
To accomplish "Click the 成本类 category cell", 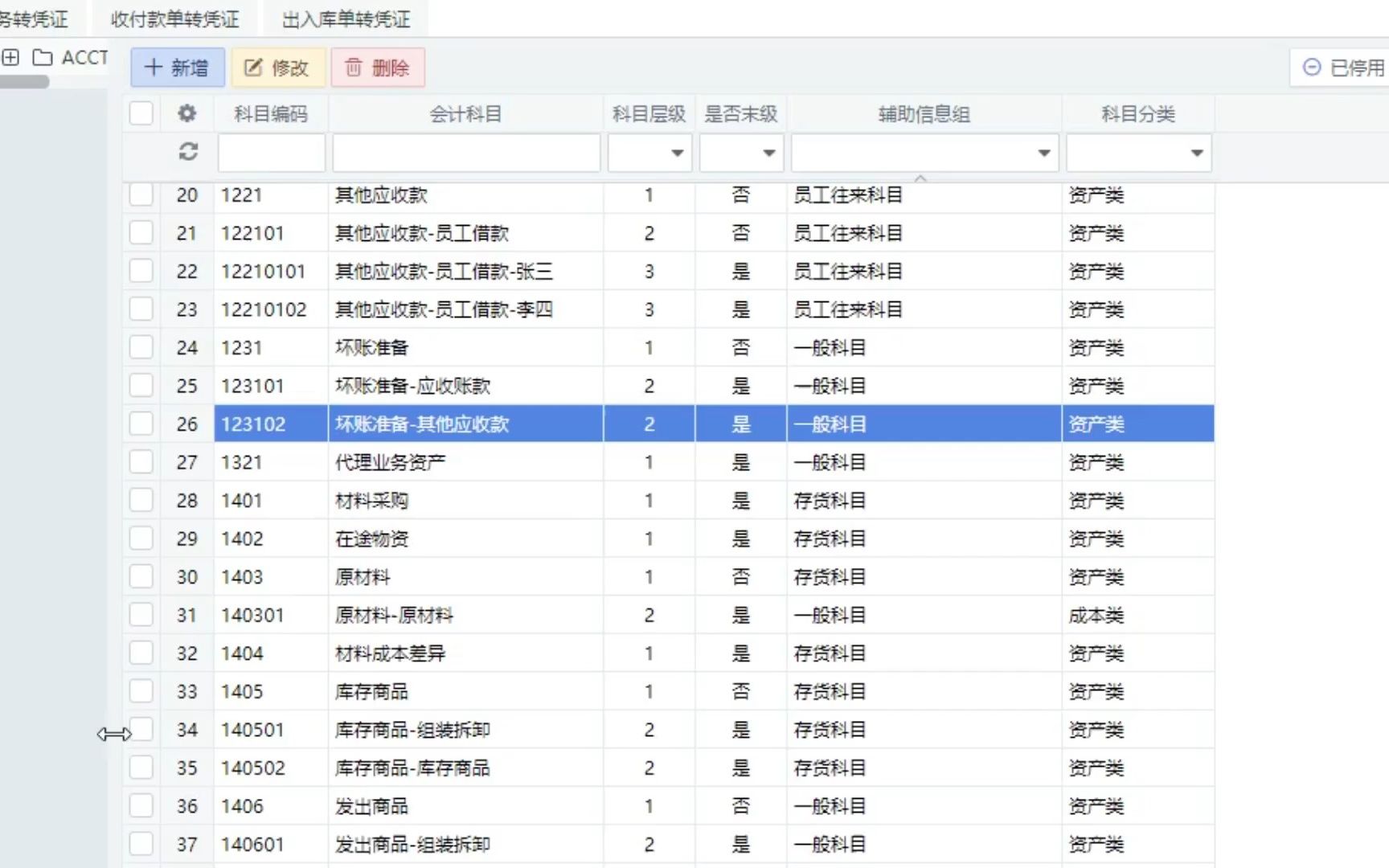I will (1138, 615).
